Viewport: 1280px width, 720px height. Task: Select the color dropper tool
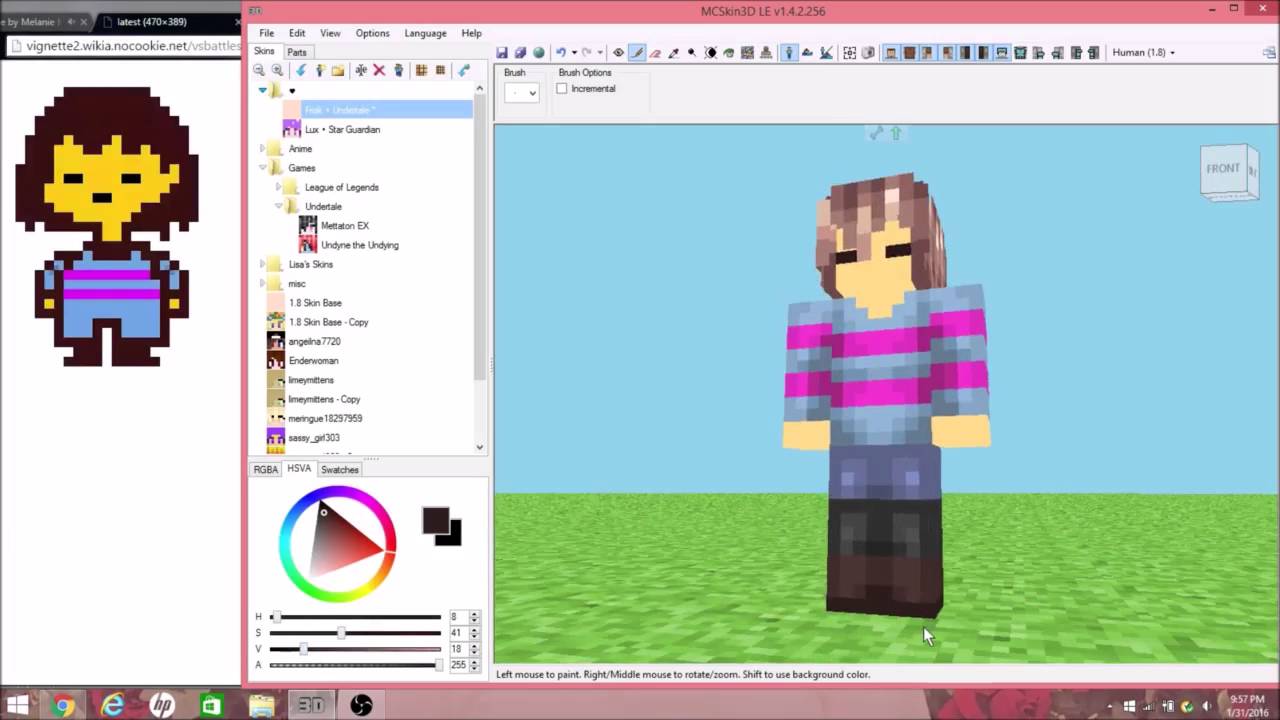[x=673, y=52]
